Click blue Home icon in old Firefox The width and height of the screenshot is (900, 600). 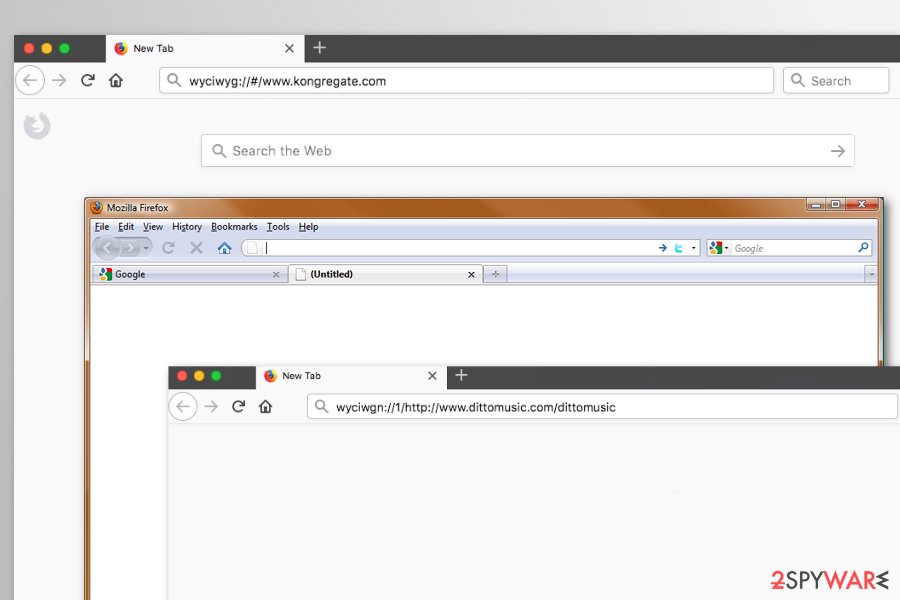224,248
